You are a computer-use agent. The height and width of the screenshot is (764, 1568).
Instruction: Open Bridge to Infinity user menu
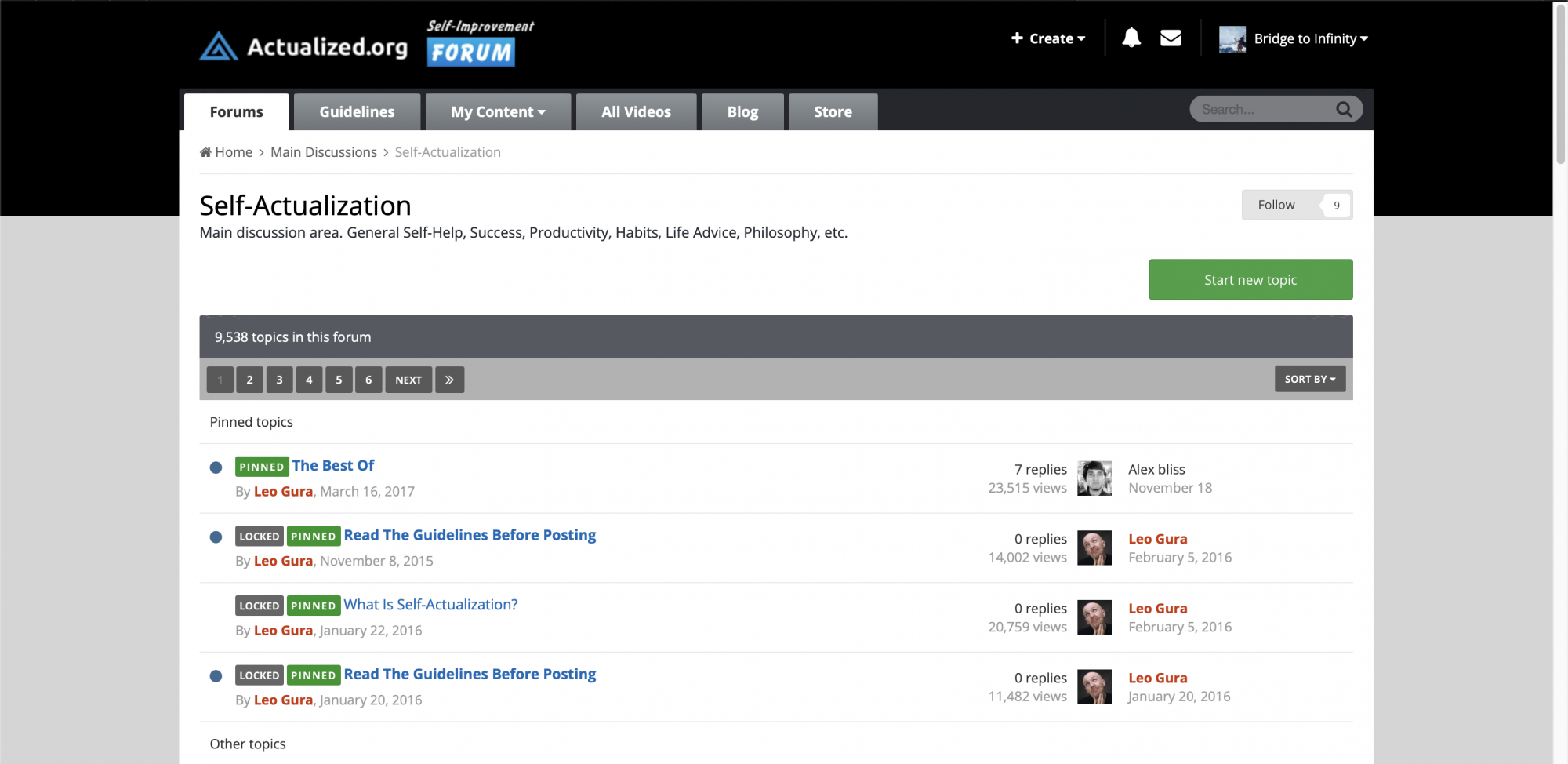click(x=1310, y=38)
